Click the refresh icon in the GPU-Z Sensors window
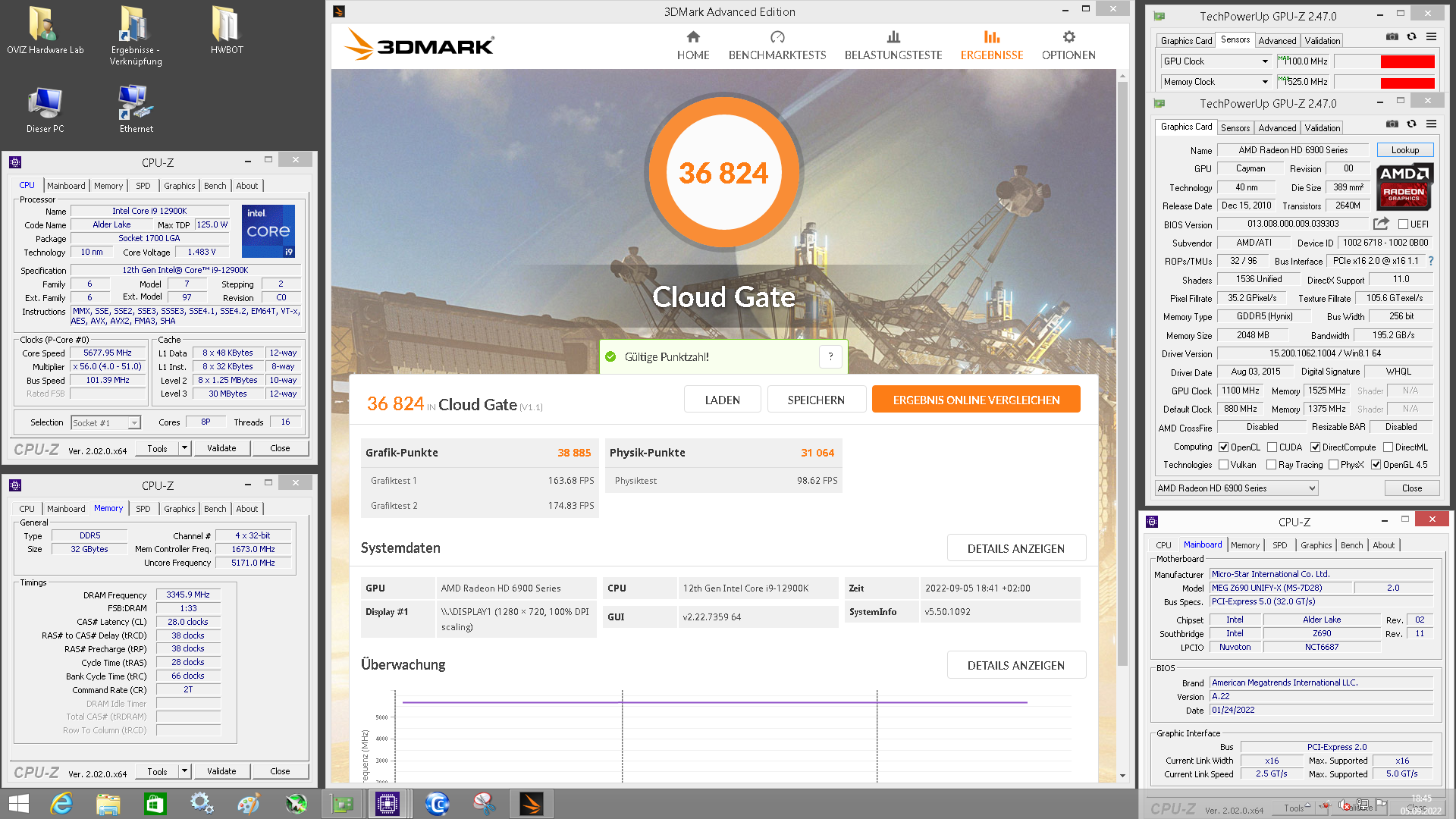Screen dimensions: 1456x819 click(1411, 36)
